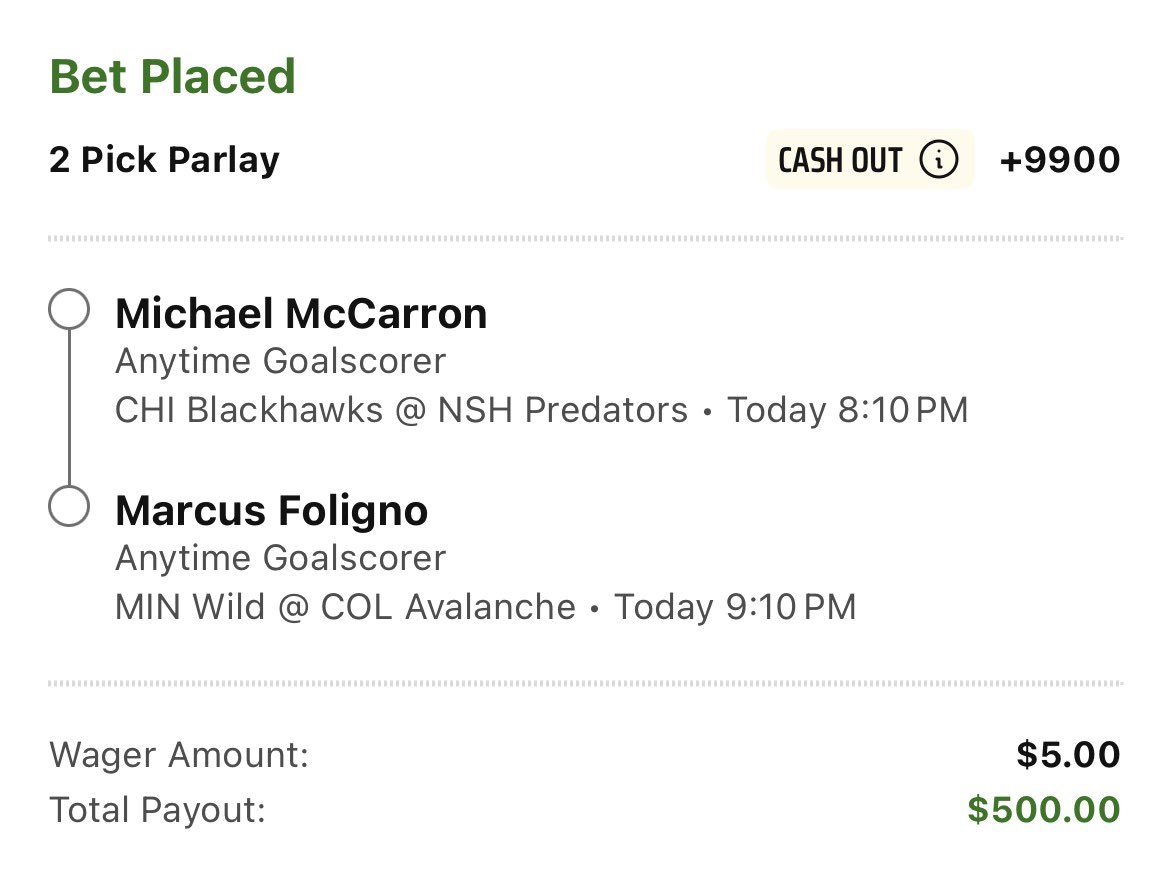
Task: Click the Today 8:10 PM game time
Action: pos(847,410)
